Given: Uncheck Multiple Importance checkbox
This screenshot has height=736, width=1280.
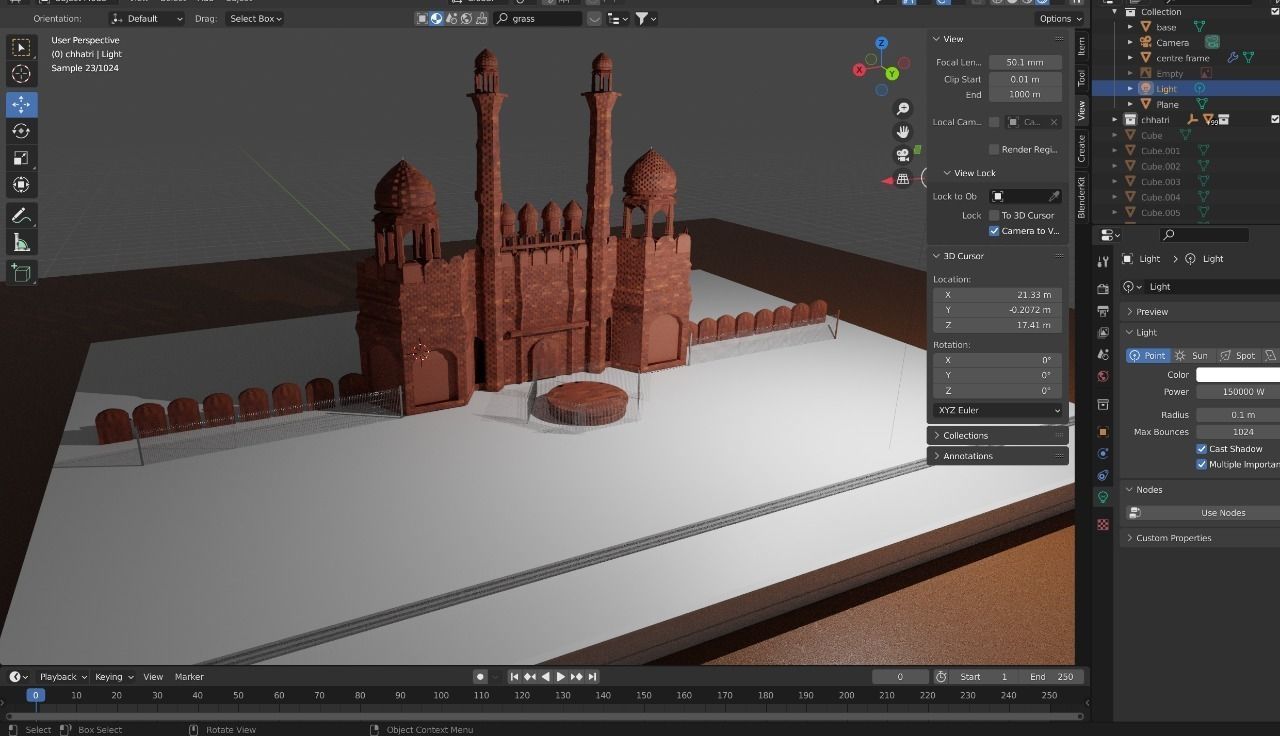Looking at the screenshot, I should point(1202,464).
